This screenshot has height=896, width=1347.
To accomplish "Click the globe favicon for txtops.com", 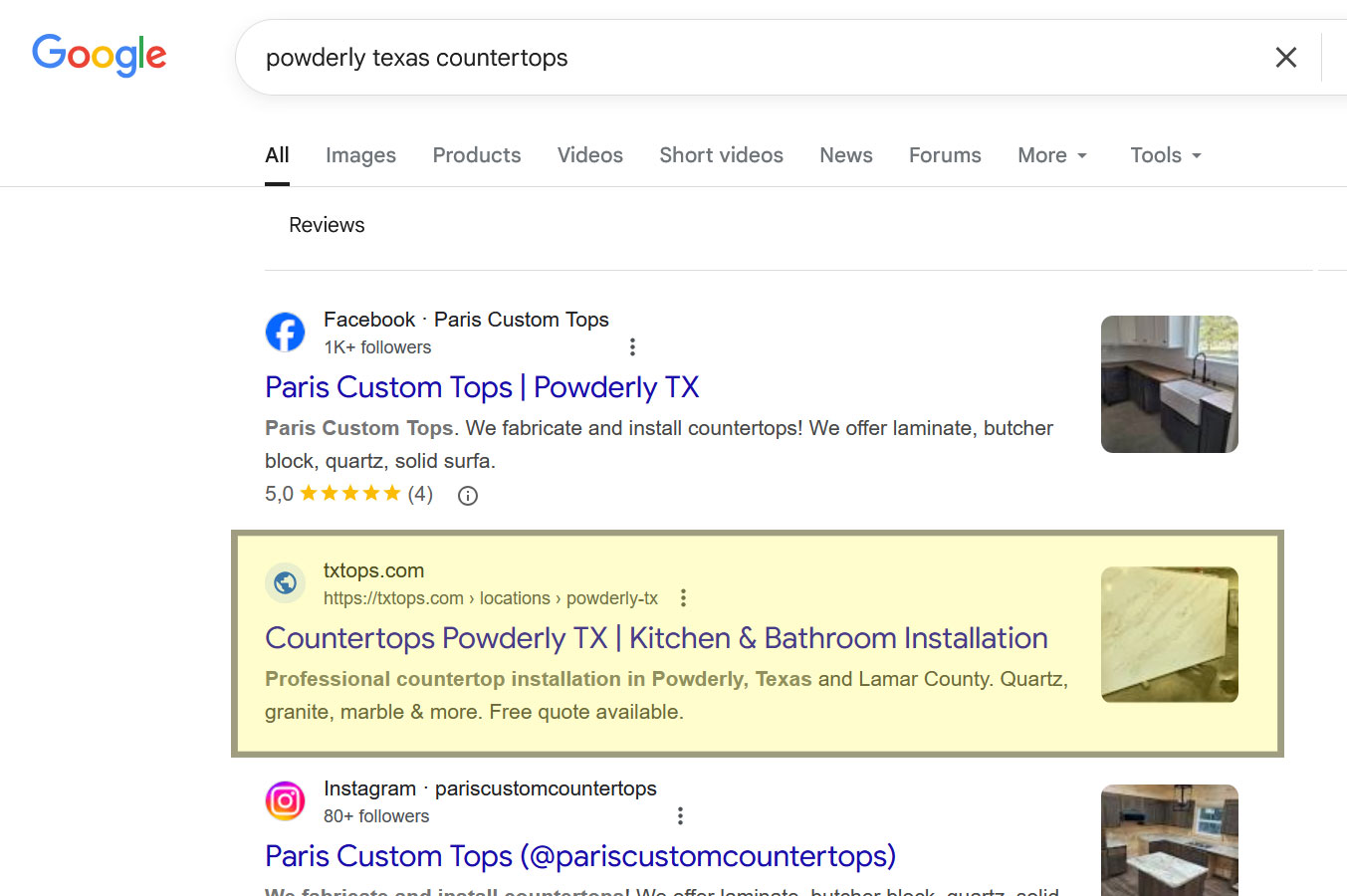I will (285, 583).
